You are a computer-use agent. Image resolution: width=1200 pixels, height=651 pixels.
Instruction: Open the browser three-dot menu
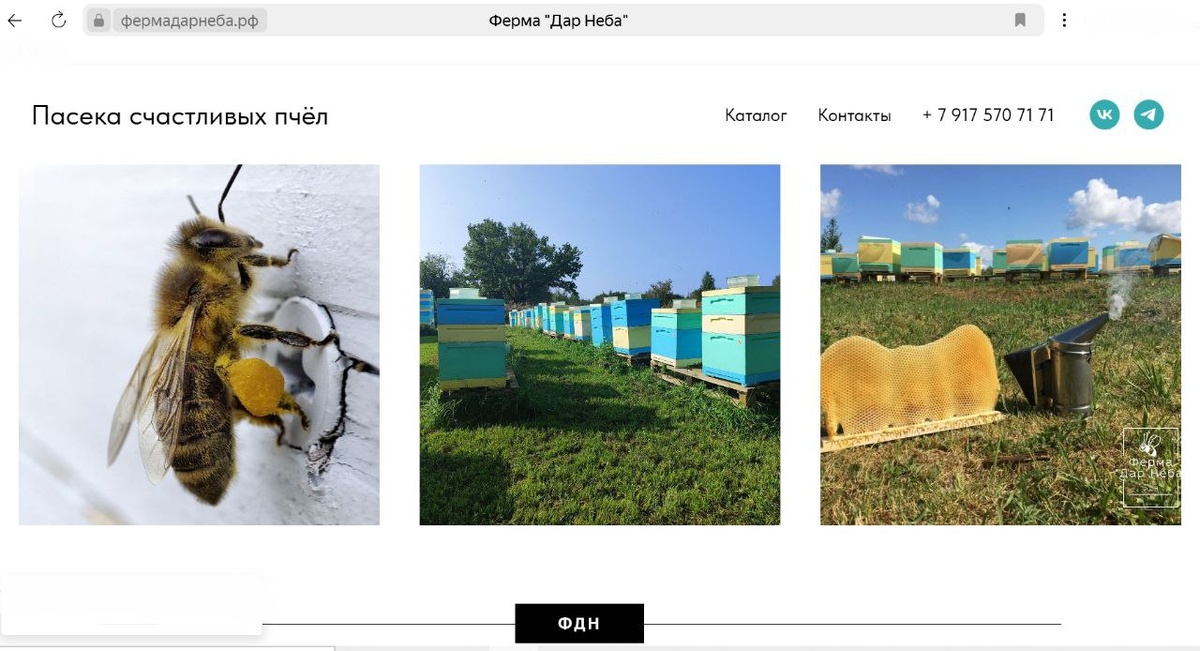[x=1064, y=20]
